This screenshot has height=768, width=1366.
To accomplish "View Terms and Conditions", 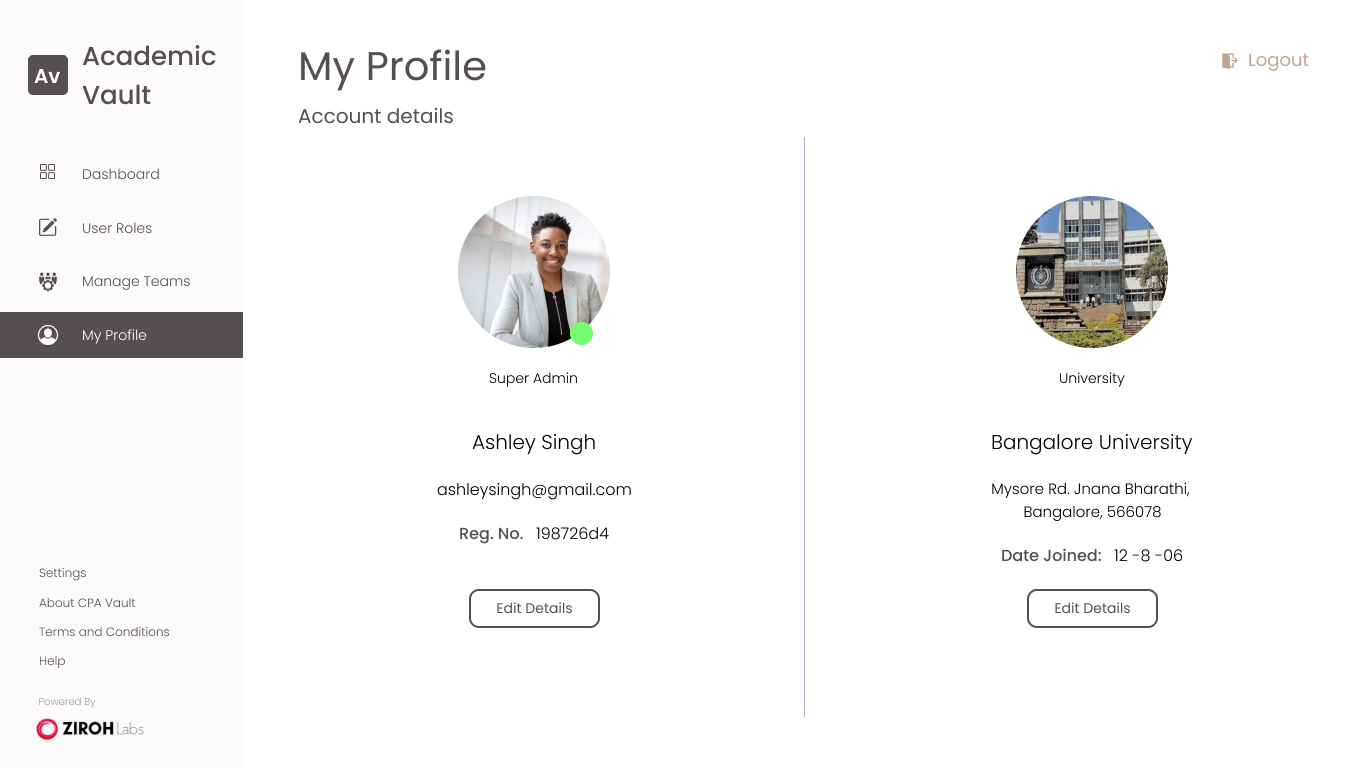I will point(104,632).
